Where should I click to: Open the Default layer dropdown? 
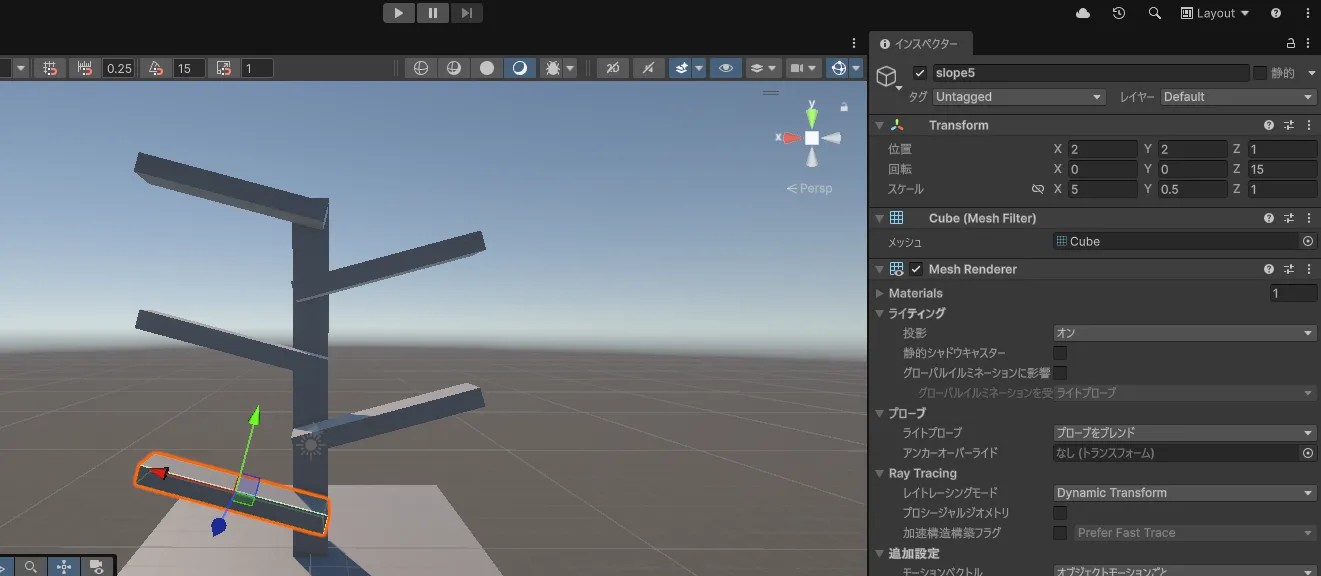1238,97
